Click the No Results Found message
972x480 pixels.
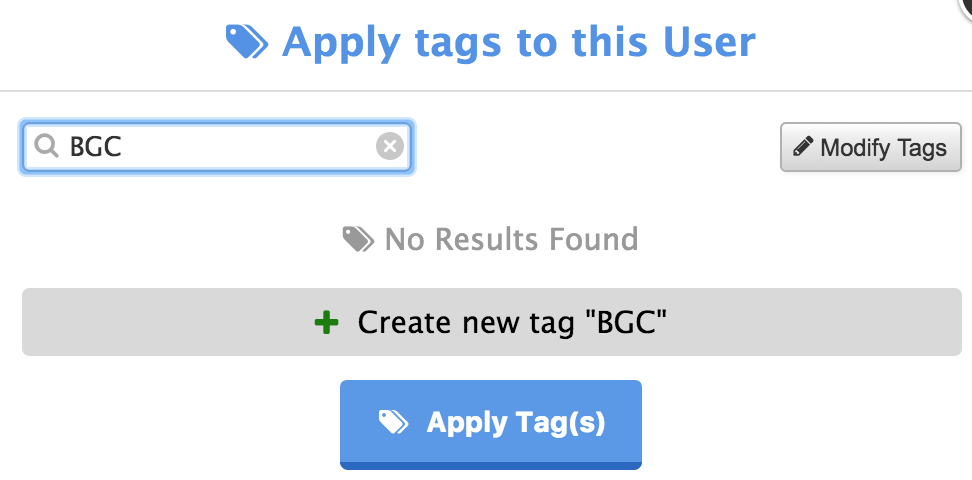511,239
